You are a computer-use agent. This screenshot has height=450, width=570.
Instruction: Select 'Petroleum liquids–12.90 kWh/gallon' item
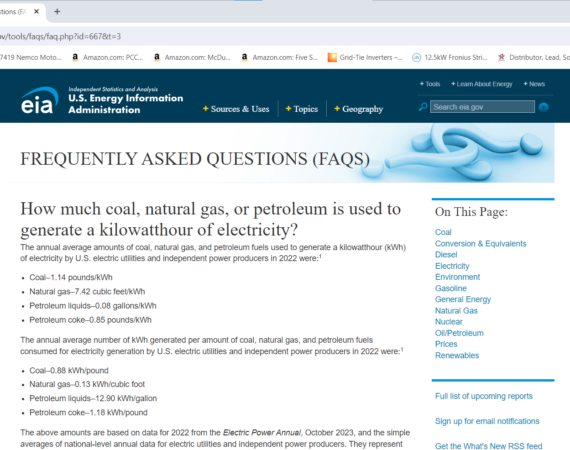point(93,398)
